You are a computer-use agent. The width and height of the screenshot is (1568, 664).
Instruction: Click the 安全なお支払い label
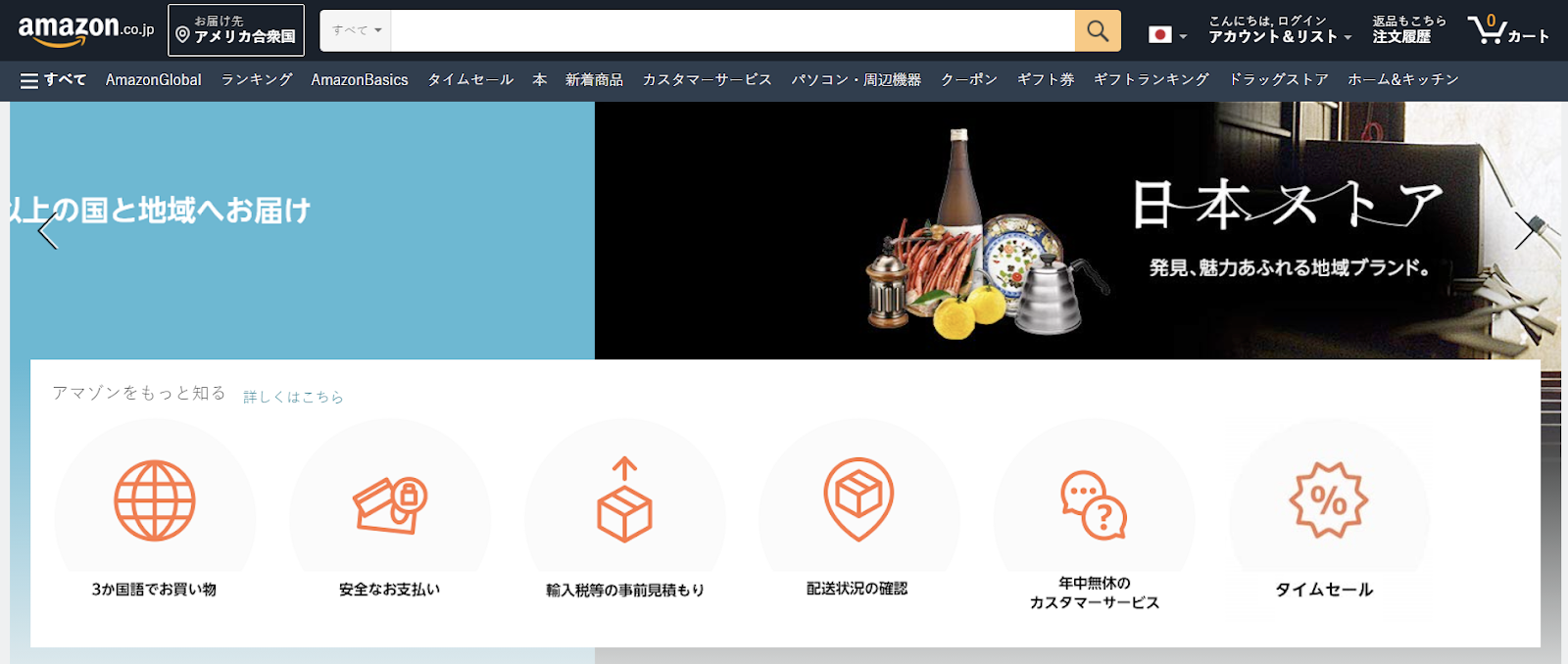point(389,590)
